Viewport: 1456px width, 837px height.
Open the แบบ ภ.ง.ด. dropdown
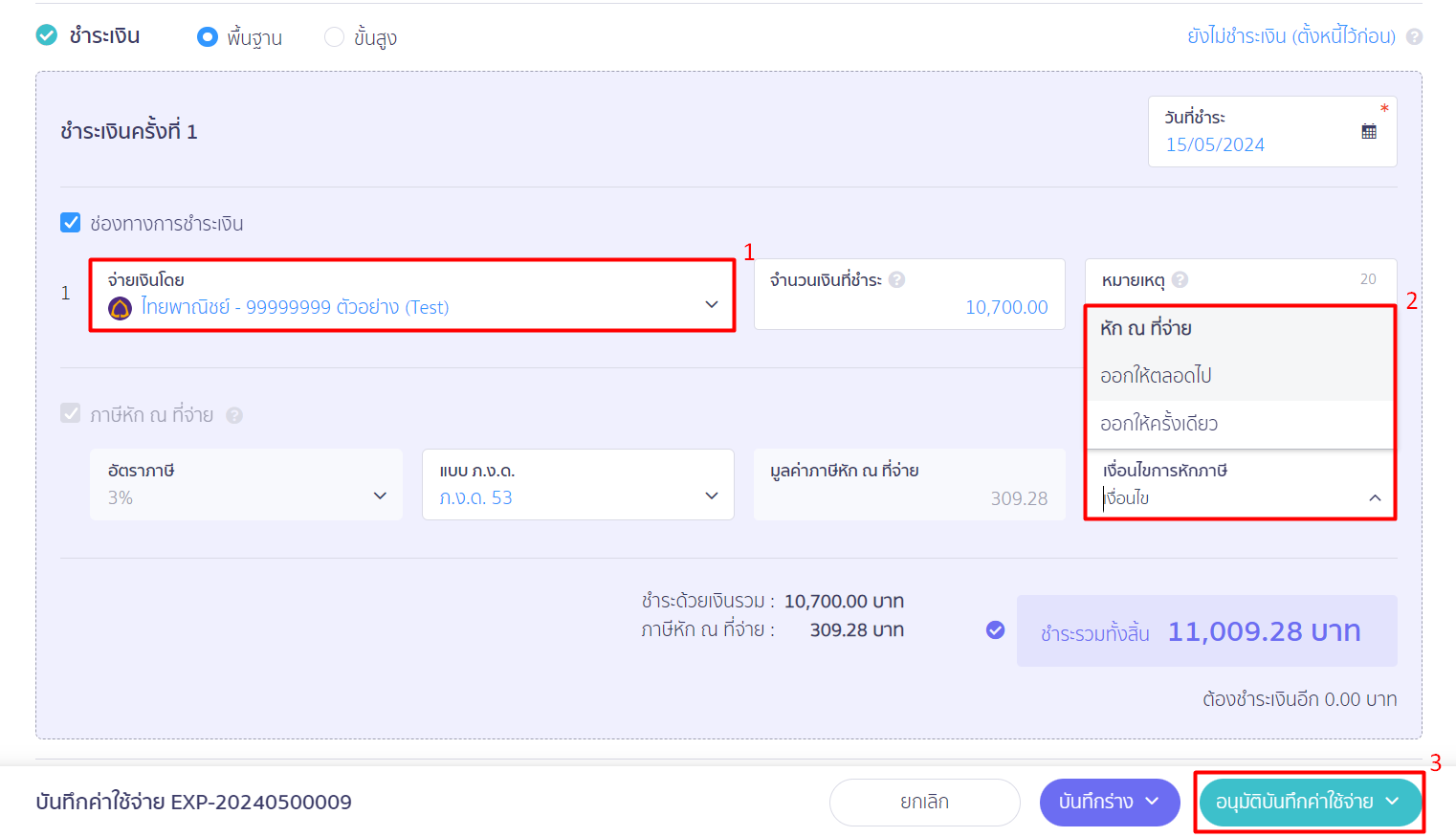(578, 484)
